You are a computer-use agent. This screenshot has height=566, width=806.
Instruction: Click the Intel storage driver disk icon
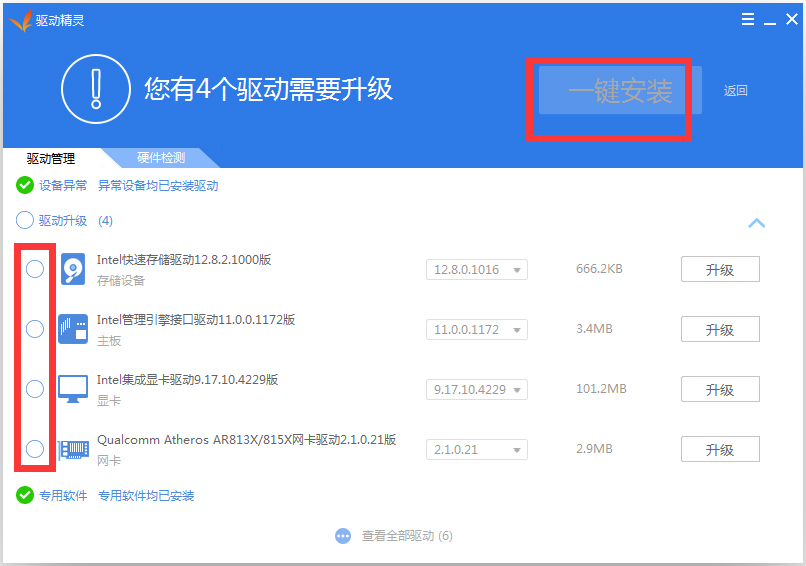[x=73, y=269]
